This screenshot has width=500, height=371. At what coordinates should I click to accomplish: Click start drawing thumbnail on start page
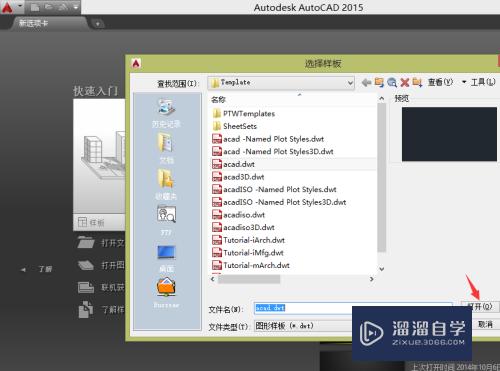coord(99,156)
